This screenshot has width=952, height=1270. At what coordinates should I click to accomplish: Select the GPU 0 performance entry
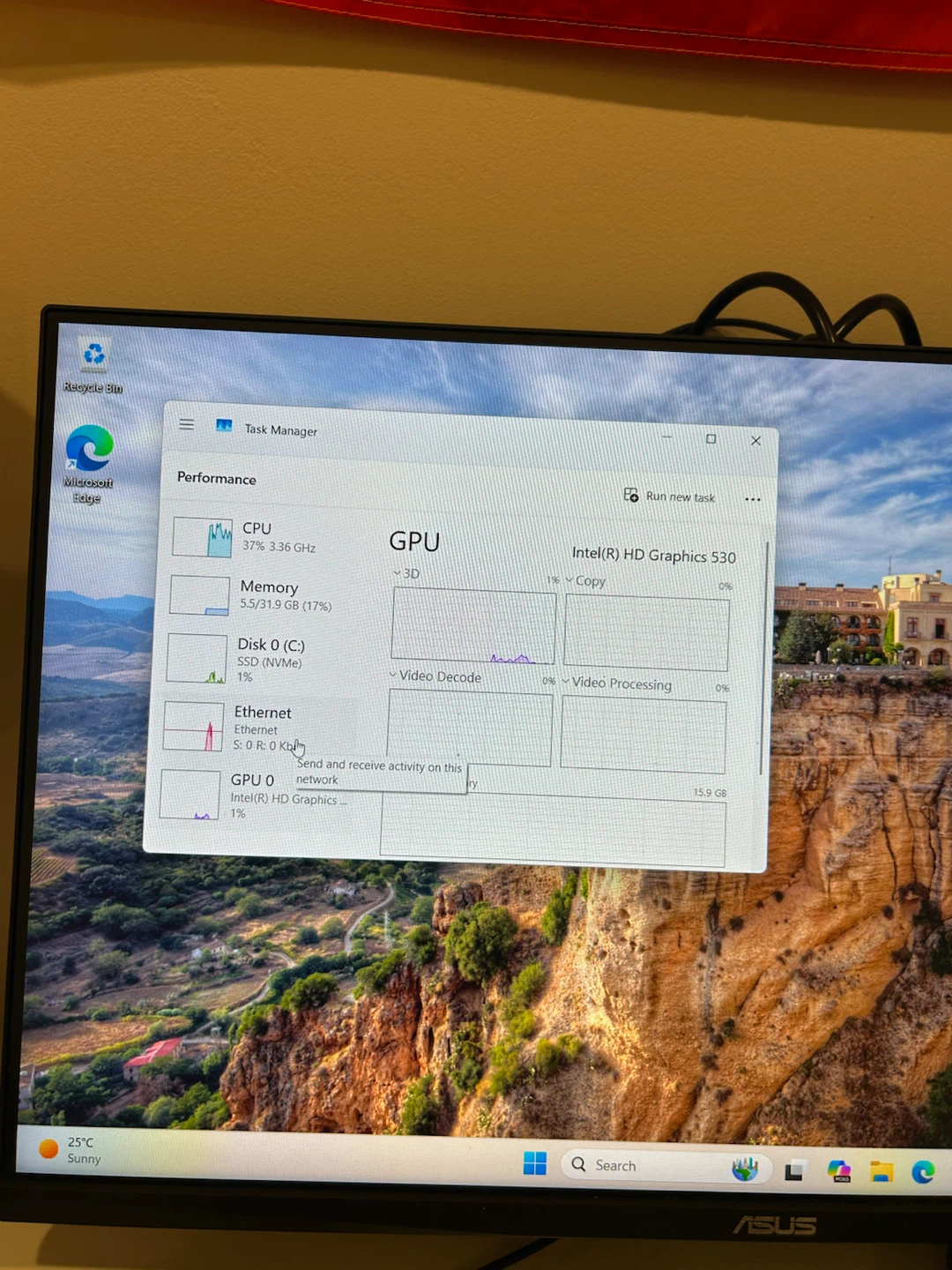point(256,795)
